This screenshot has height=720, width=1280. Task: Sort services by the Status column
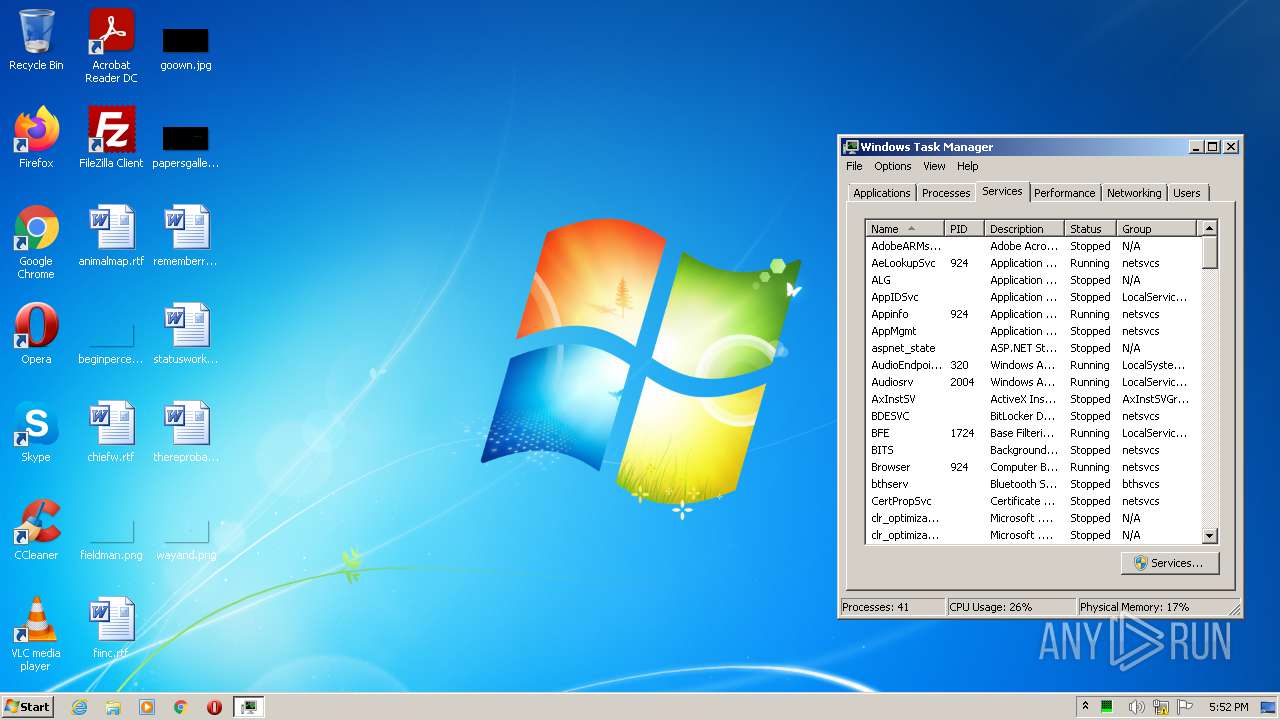[x=1090, y=229]
